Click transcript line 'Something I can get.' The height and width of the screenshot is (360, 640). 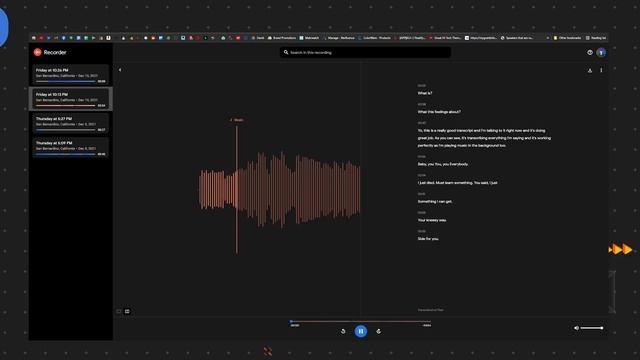pyautogui.click(x=435, y=202)
